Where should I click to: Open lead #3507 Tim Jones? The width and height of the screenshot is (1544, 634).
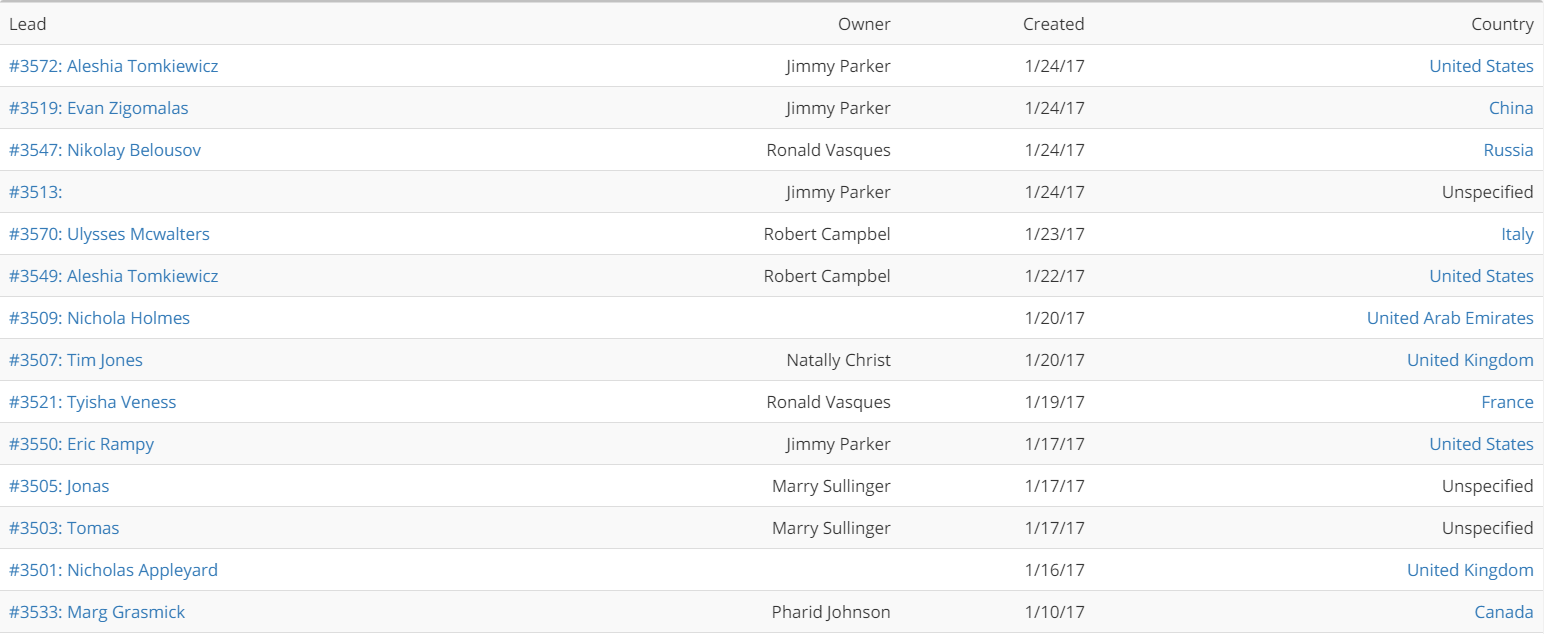(x=76, y=360)
